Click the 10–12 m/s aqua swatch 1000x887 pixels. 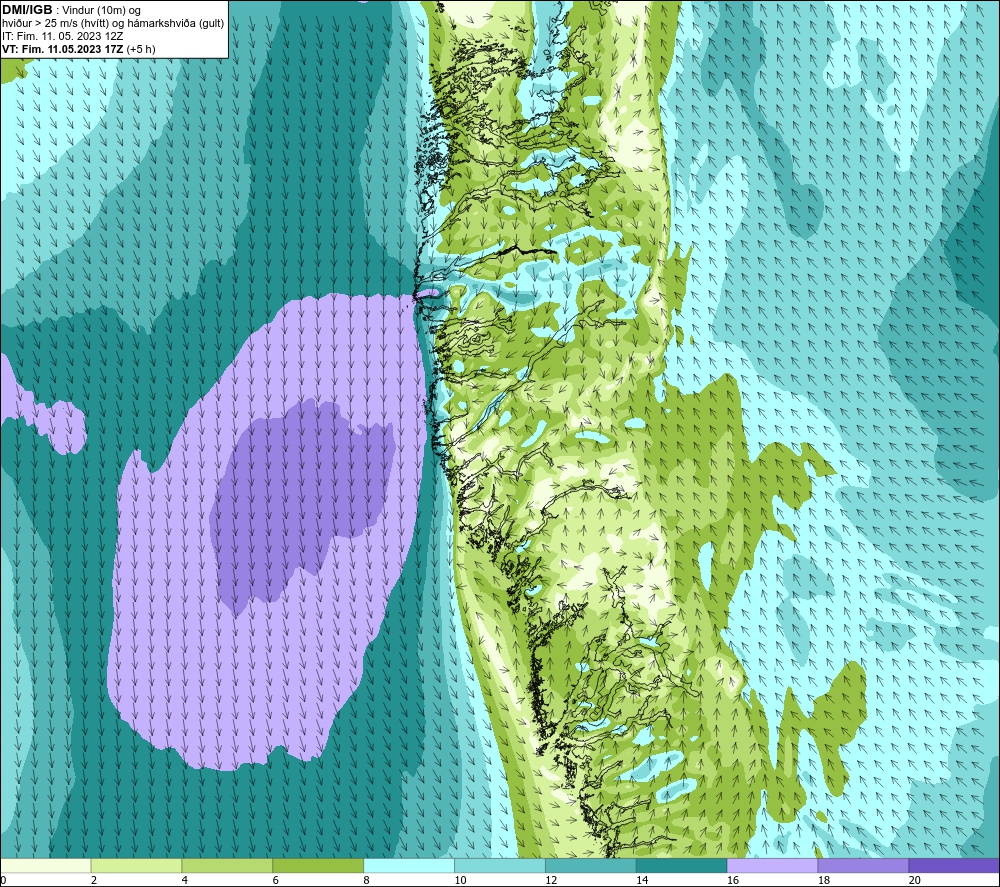500,865
